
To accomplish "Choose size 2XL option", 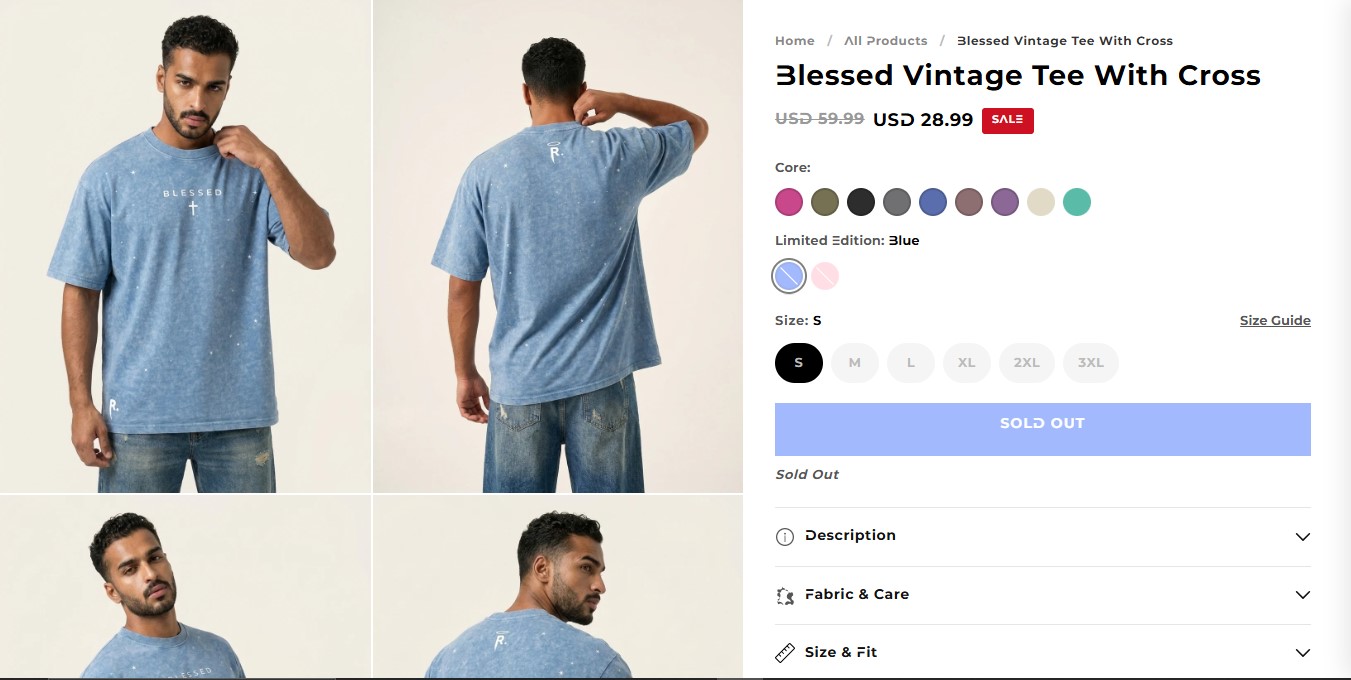I will coord(1027,363).
